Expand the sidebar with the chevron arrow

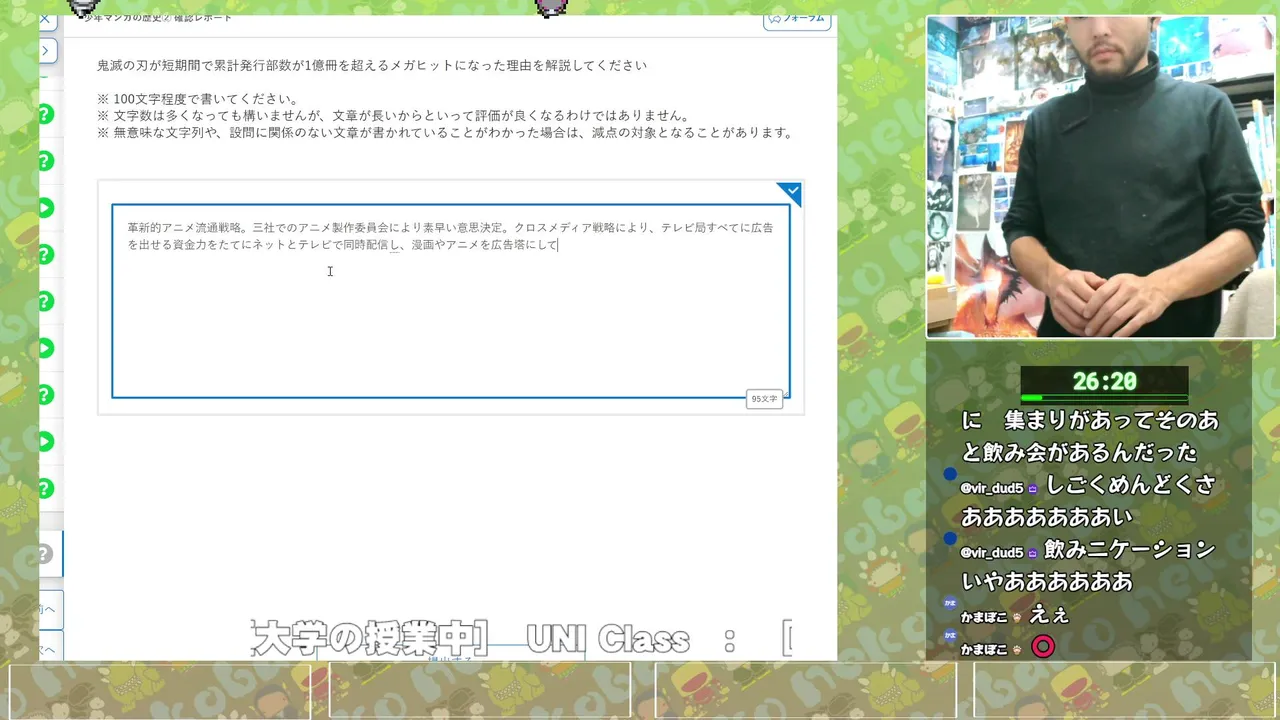[46, 49]
